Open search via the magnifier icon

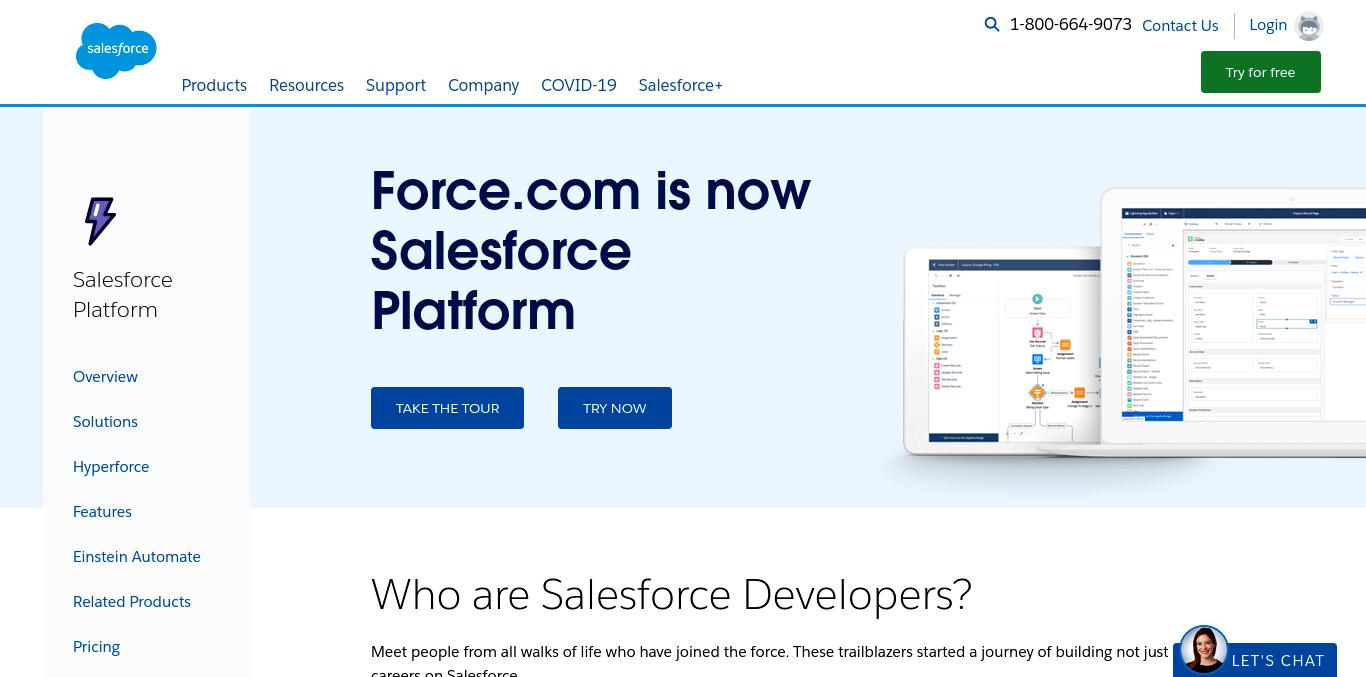pyautogui.click(x=992, y=25)
